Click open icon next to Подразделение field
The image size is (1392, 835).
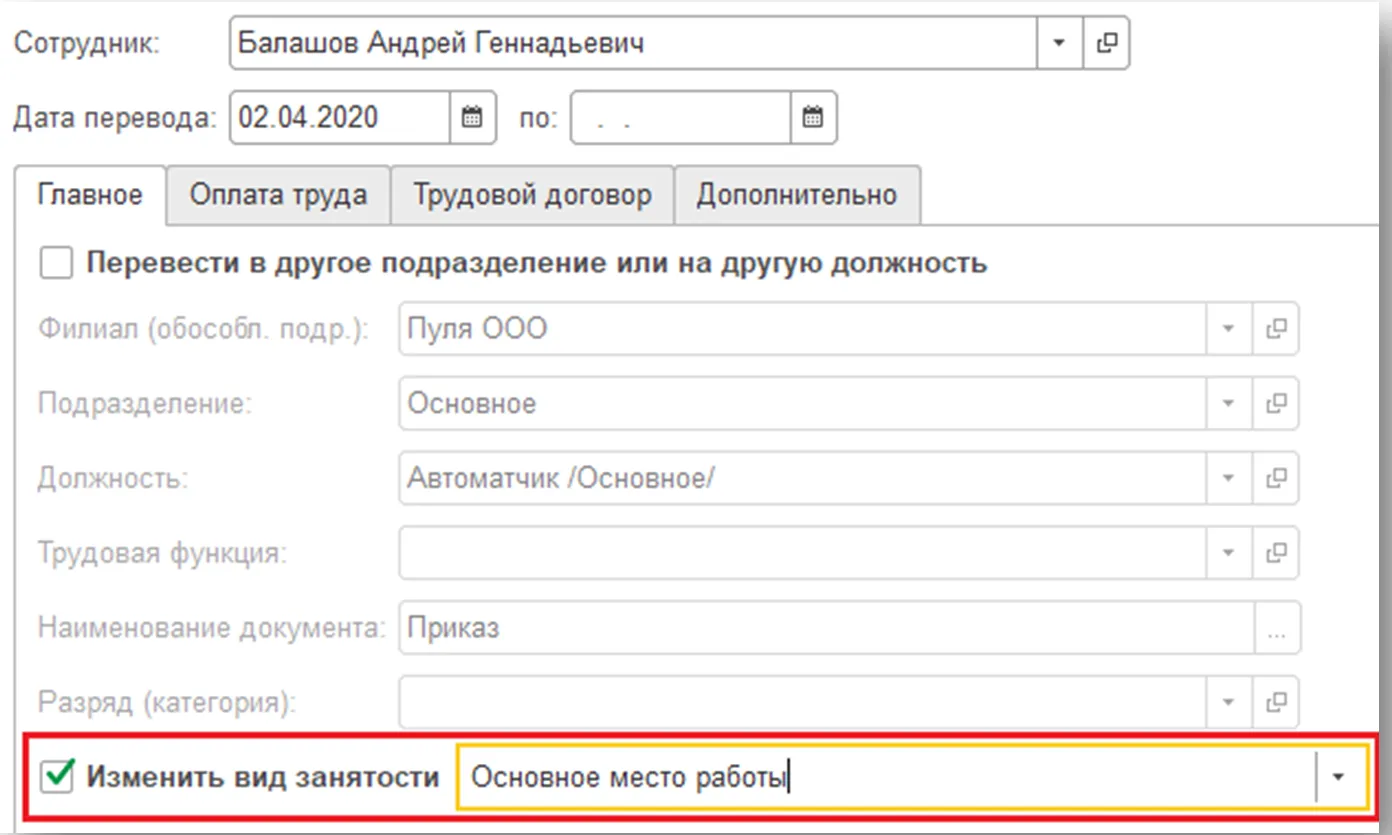1275,403
